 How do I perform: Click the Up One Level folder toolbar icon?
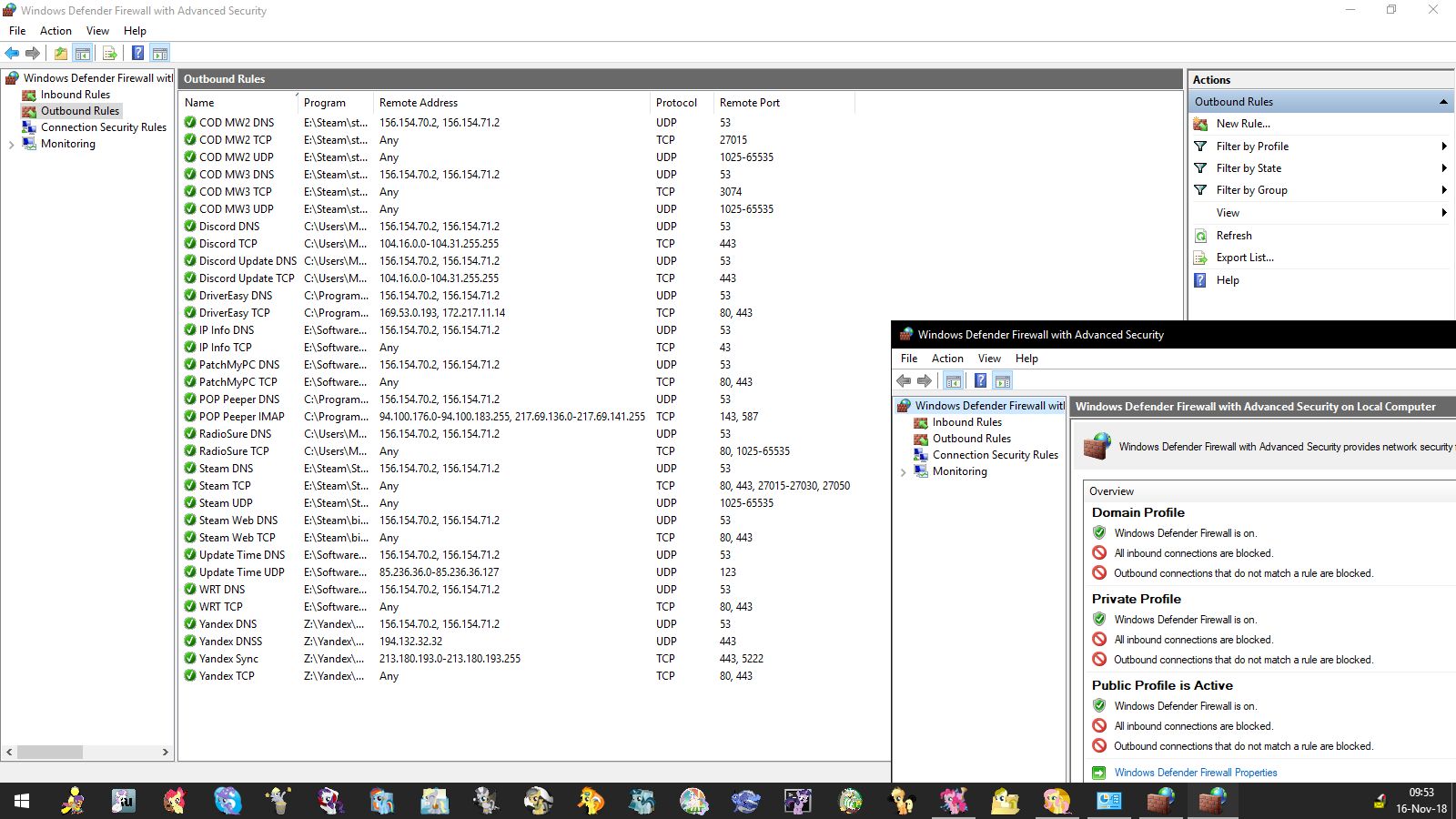[60, 53]
